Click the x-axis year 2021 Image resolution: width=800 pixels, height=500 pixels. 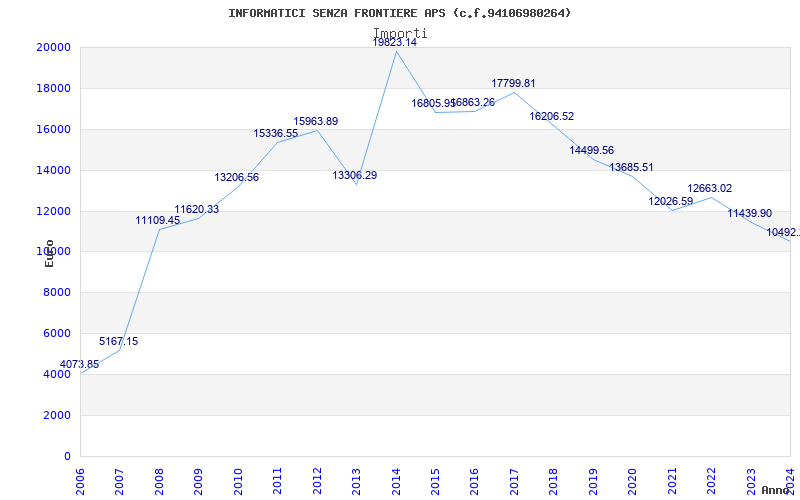pos(672,481)
